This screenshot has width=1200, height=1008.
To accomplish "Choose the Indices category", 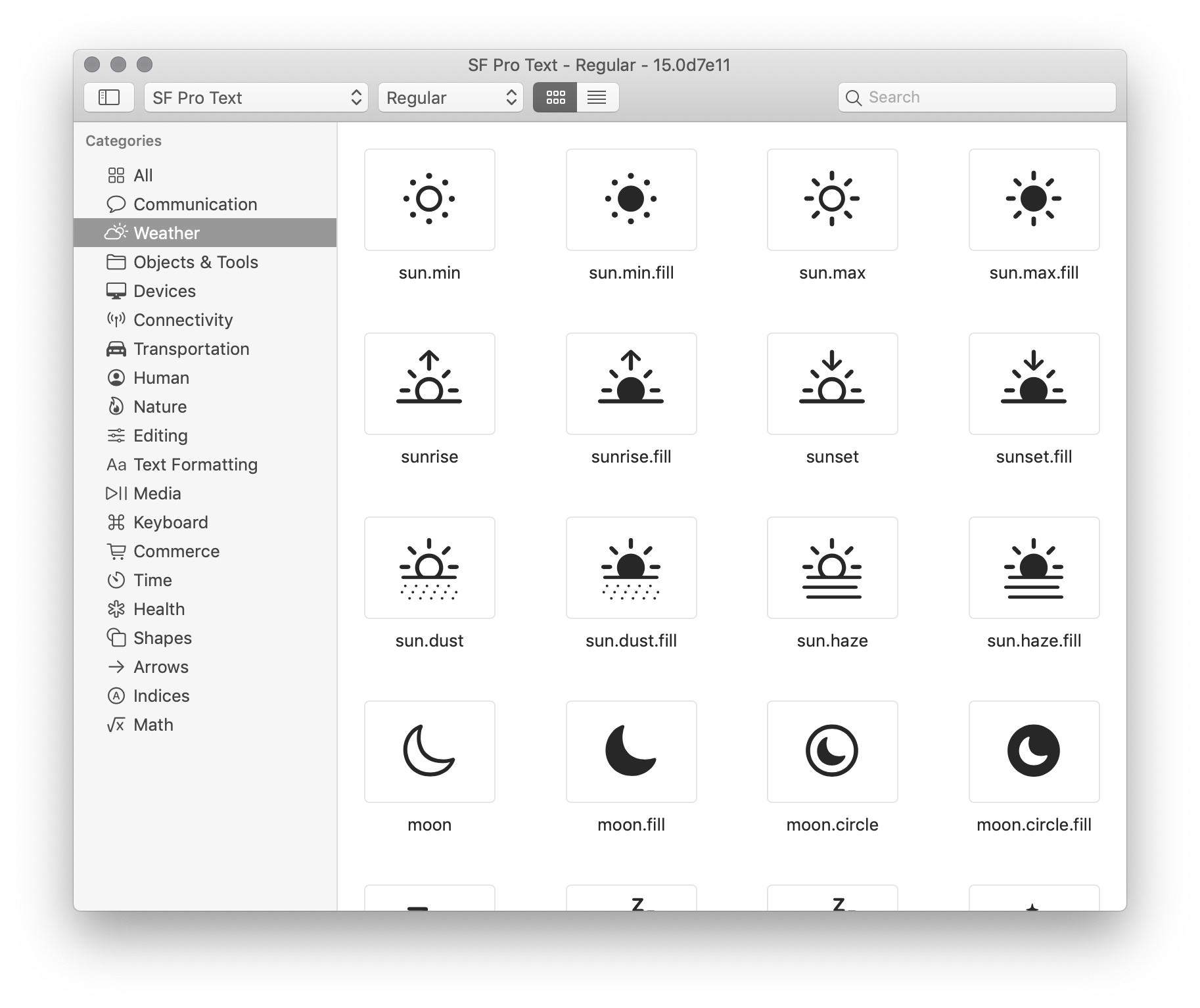I will pos(205,696).
